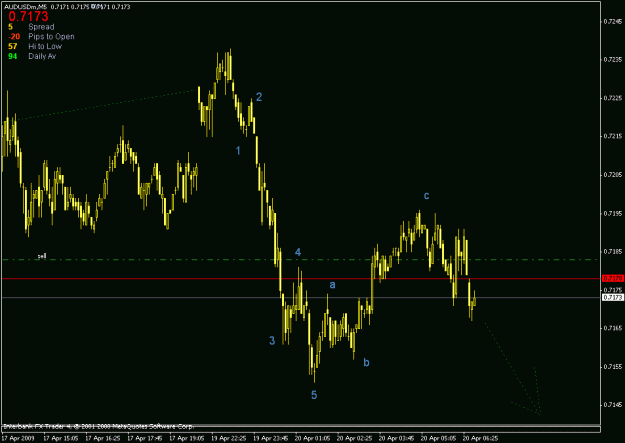Click the sell order label

click(x=42, y=256)
